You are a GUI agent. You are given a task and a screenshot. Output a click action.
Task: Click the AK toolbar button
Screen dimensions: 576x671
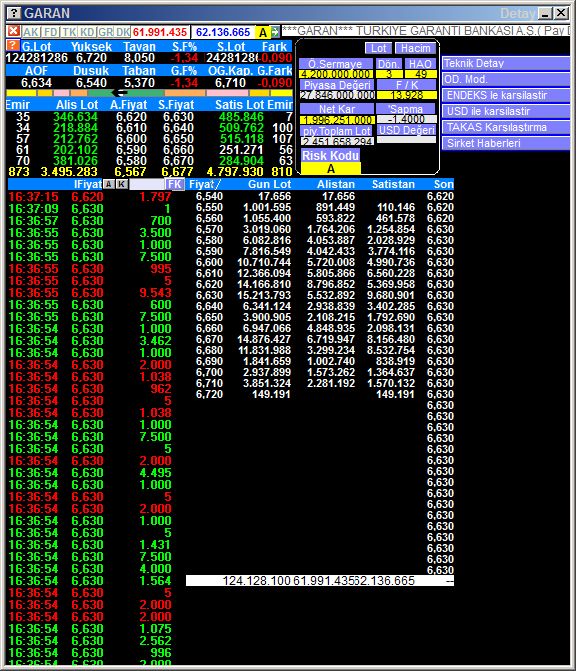(x=31, y=32)
